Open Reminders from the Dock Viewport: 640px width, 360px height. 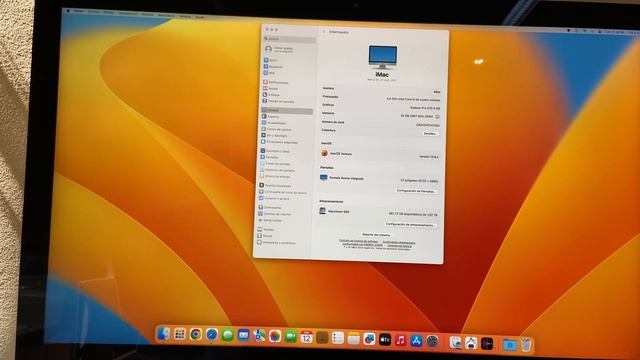coord(338,338)
